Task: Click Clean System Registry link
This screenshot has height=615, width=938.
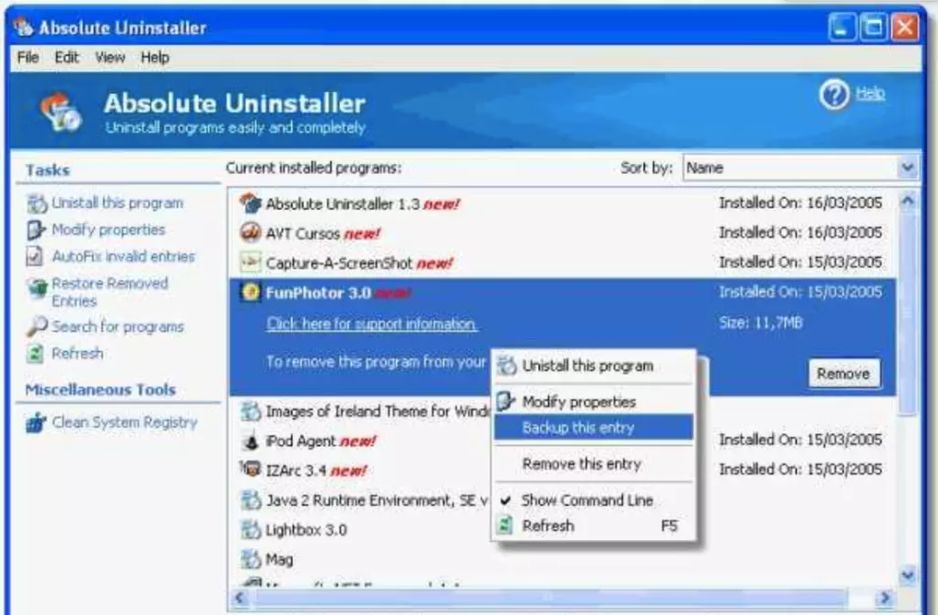Action: [124, 422]
